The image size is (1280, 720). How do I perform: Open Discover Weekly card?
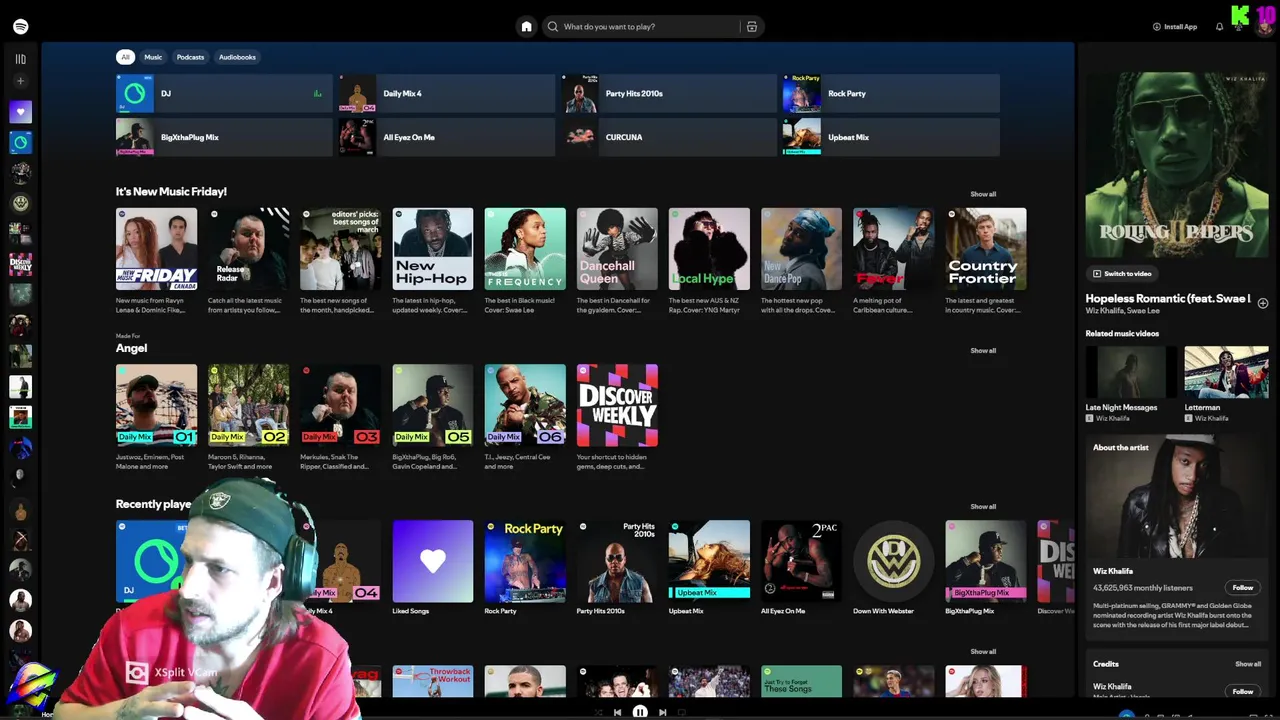[617, 405]
